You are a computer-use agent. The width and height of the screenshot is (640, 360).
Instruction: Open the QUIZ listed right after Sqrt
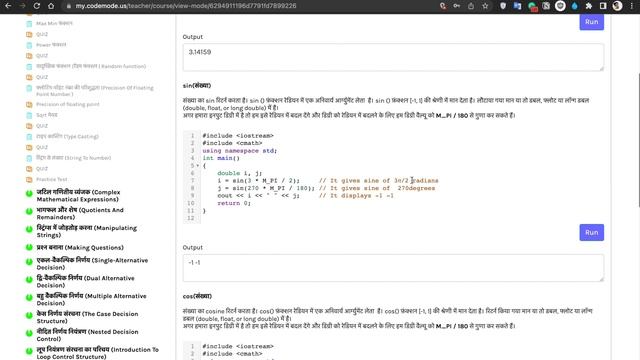42,126
